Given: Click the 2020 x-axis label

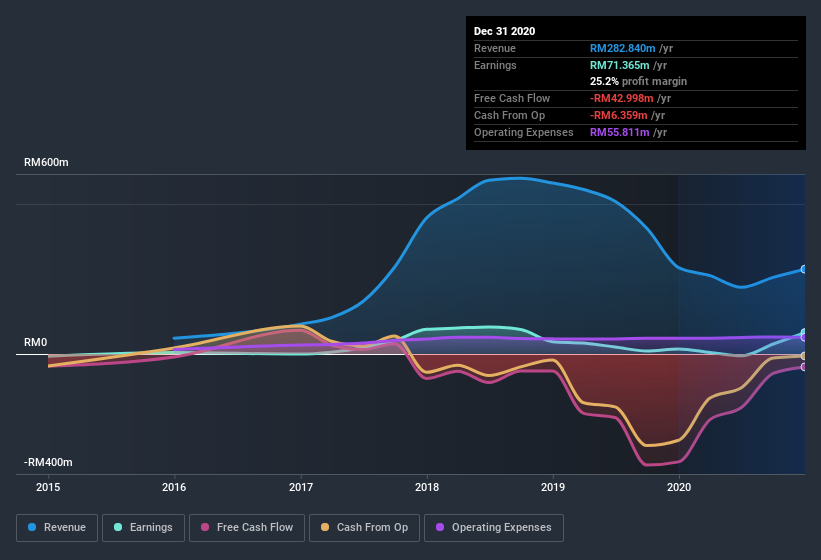Looking at the screenshot, I should pyautogui.click(x=679, y=487).
